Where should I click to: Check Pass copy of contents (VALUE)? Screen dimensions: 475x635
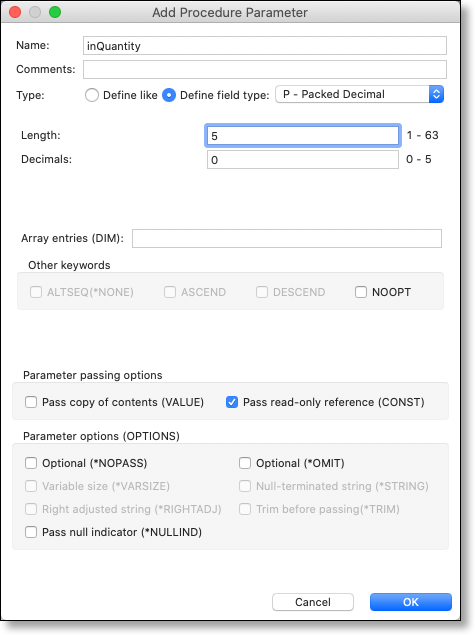[31, 402]
